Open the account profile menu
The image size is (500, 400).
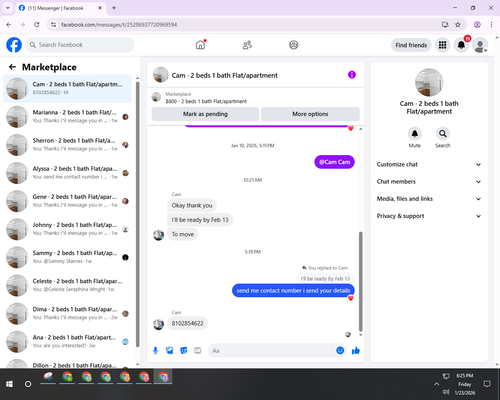(x=480, y=45)
